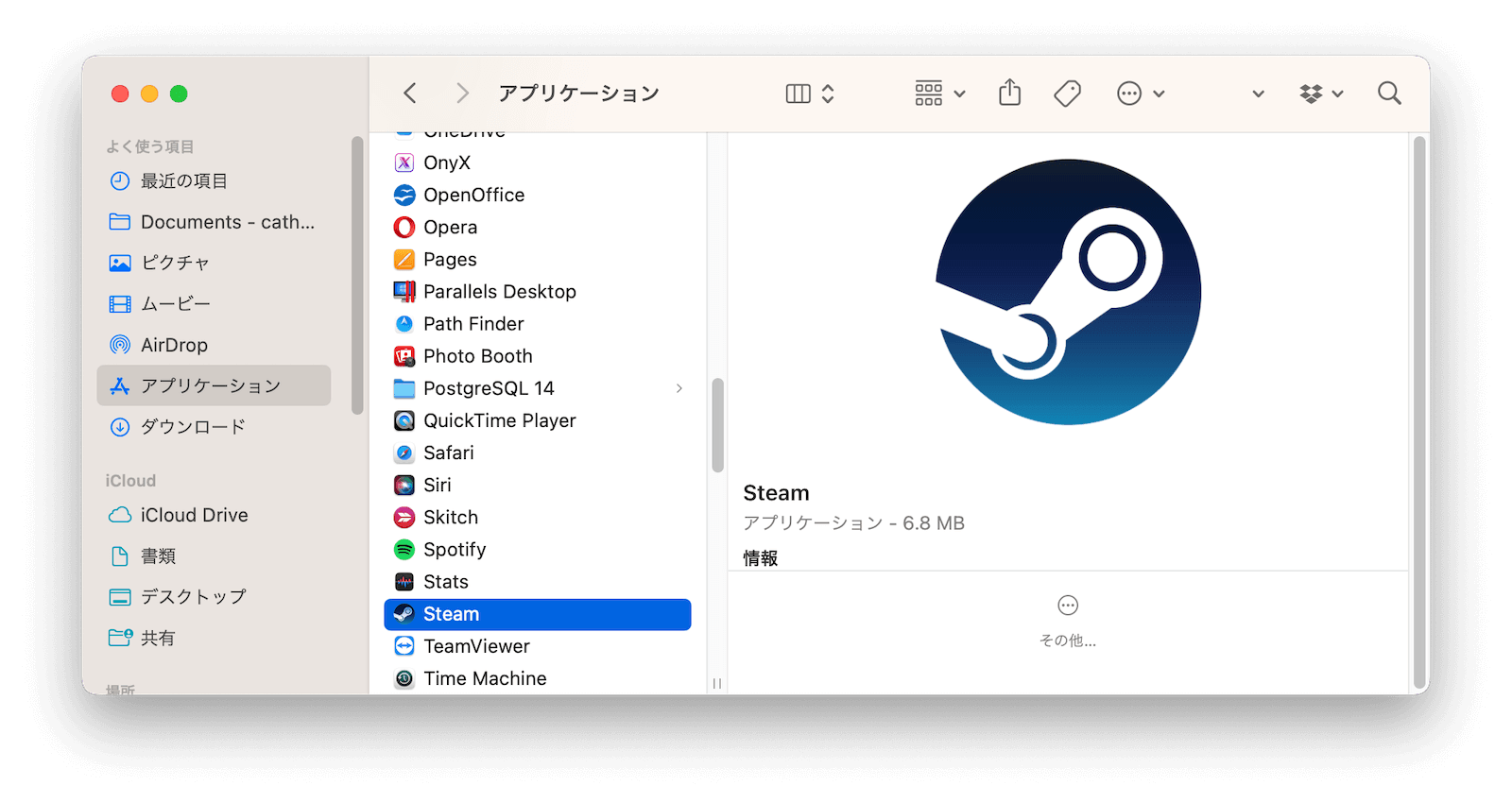Open the column view switcher

click(810, 94)
